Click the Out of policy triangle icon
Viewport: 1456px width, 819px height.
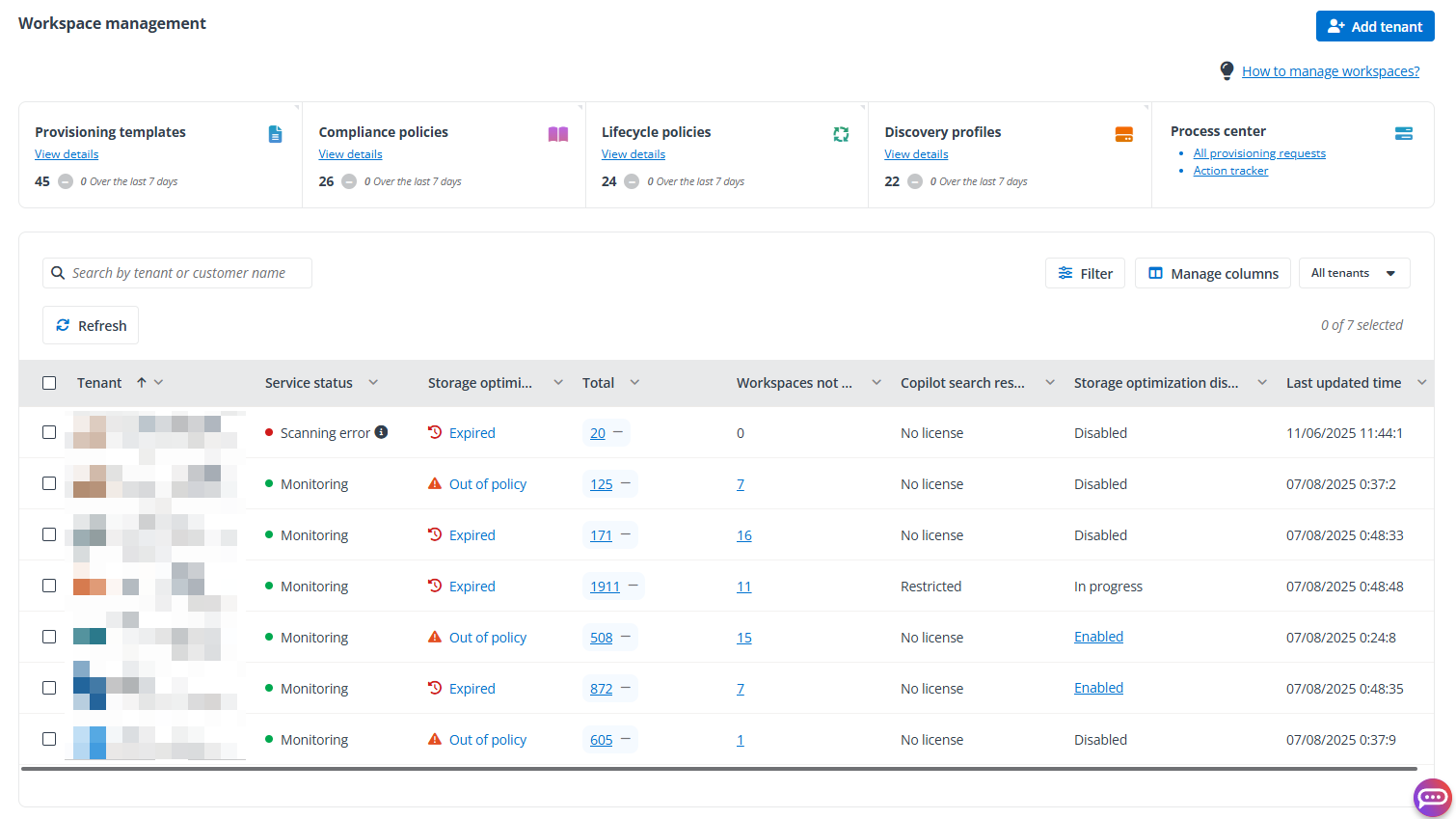coord(437,483)
